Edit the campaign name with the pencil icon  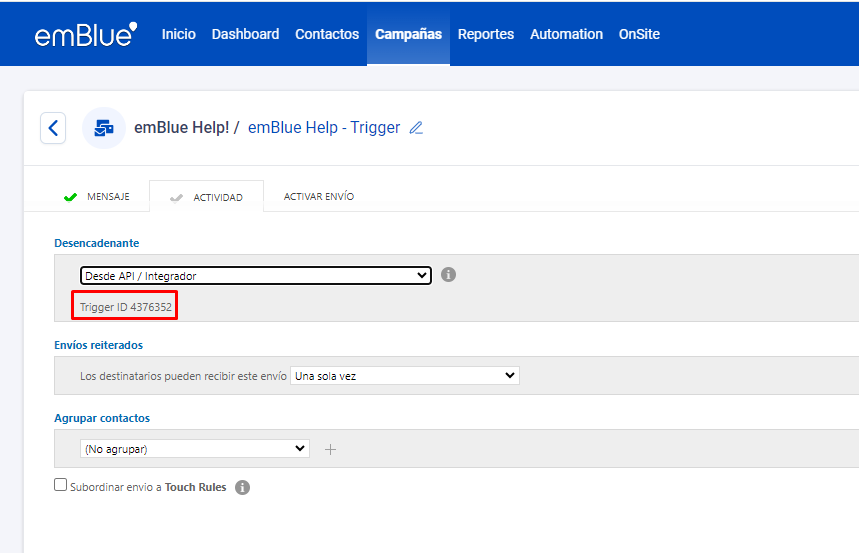416,128
